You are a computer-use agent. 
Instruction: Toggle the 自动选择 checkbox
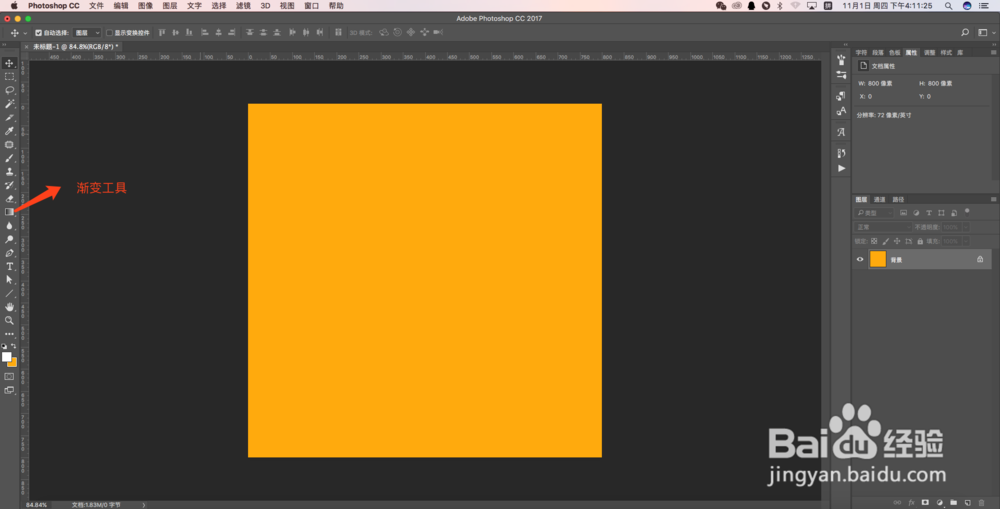click(38, 33)
